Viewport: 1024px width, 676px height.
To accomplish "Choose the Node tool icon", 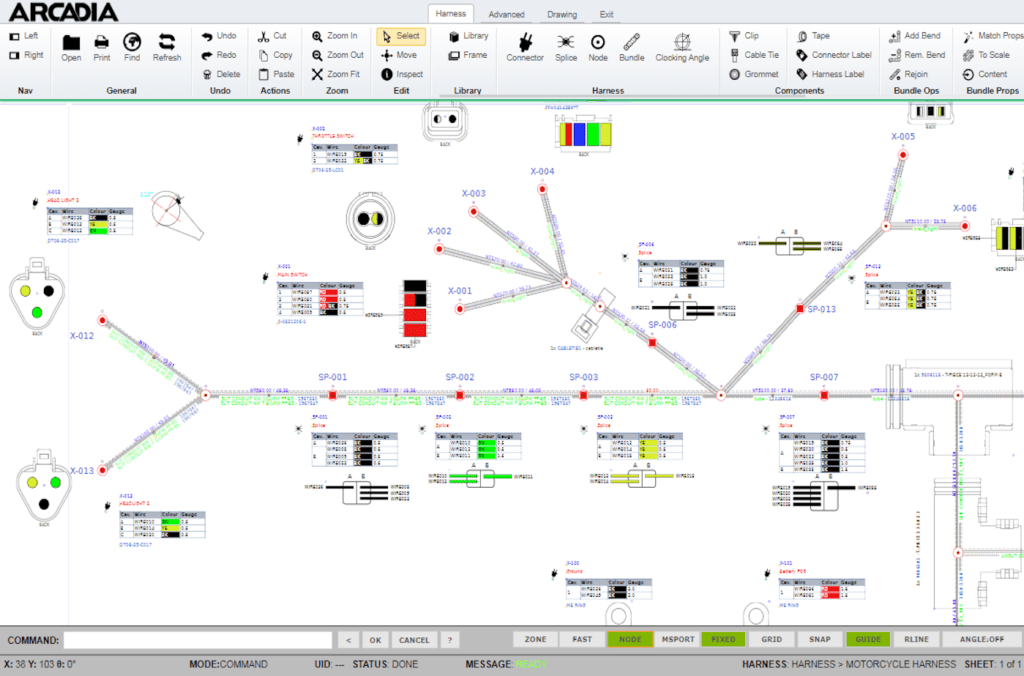I will pyautogui.click(x=598, y=45).
